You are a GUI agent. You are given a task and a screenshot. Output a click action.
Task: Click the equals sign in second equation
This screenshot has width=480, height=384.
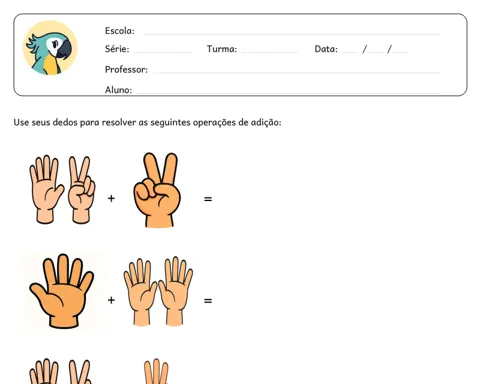coord(208,301)
